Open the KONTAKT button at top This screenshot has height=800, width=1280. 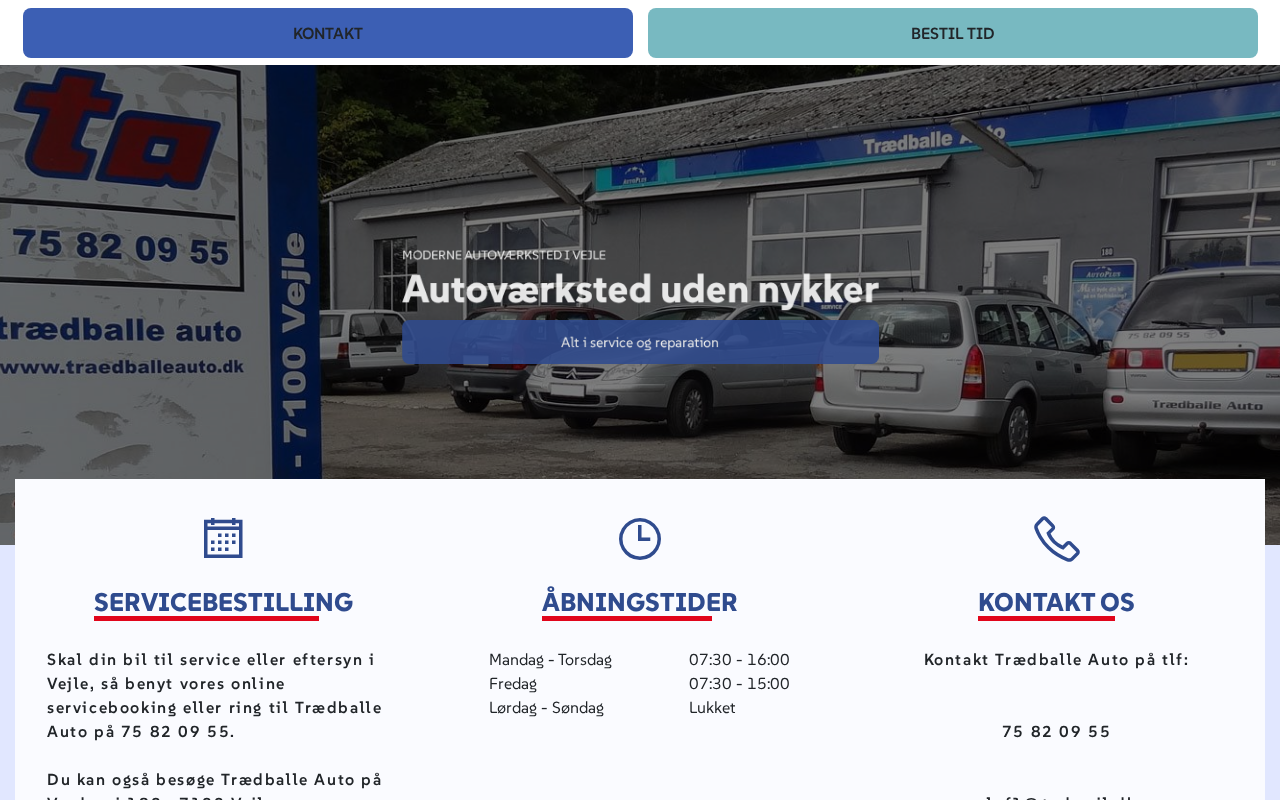tap(328, 33)
